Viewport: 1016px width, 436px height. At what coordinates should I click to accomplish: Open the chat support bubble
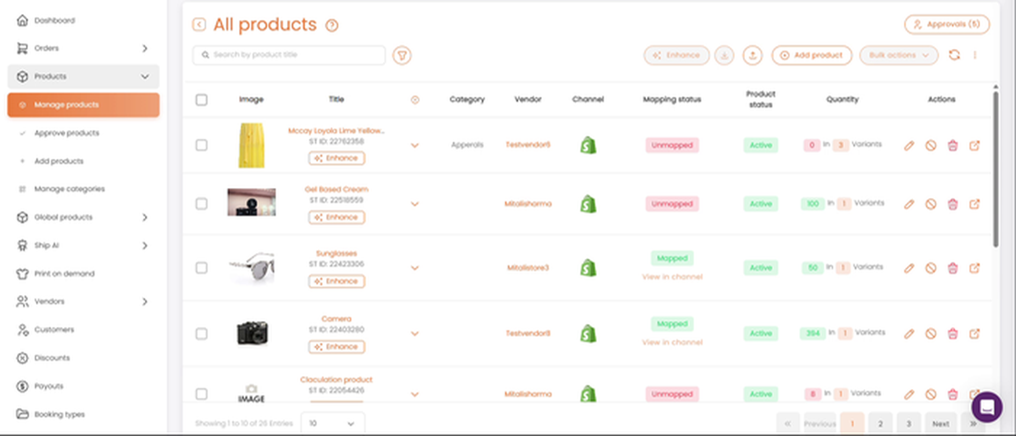coord(987,407)
